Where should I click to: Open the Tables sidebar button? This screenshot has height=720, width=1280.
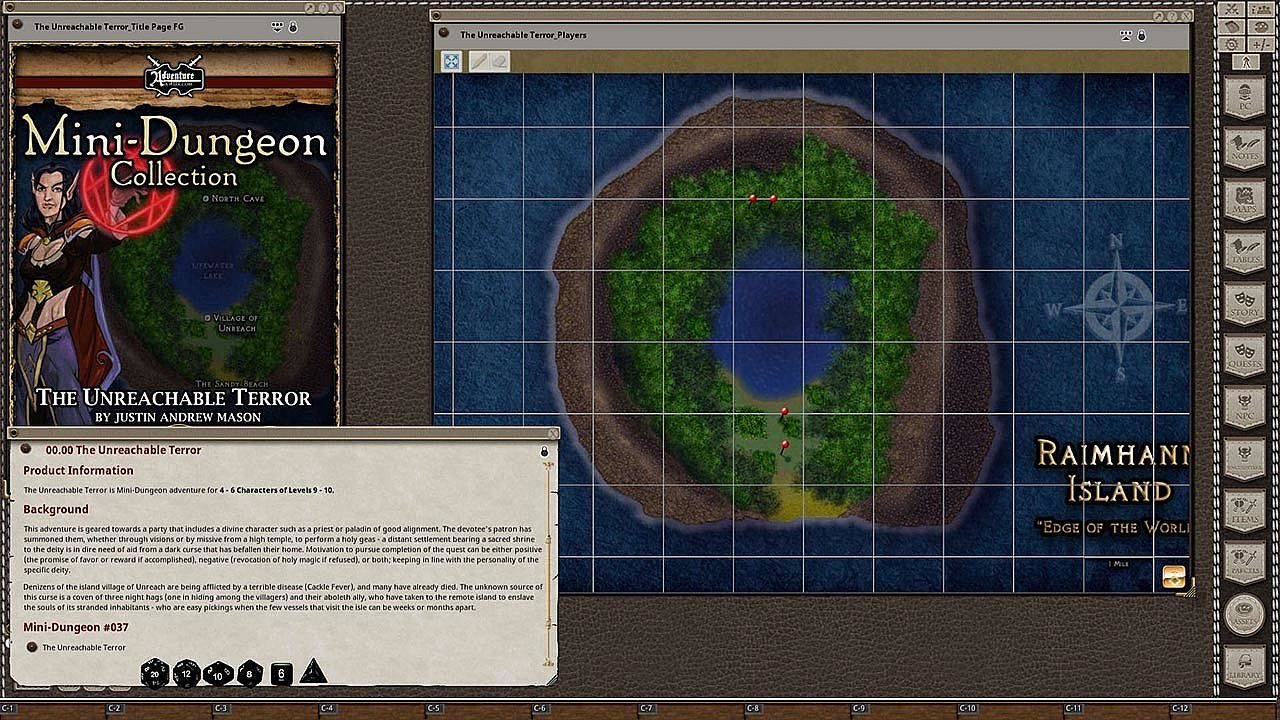point(1245,252)
